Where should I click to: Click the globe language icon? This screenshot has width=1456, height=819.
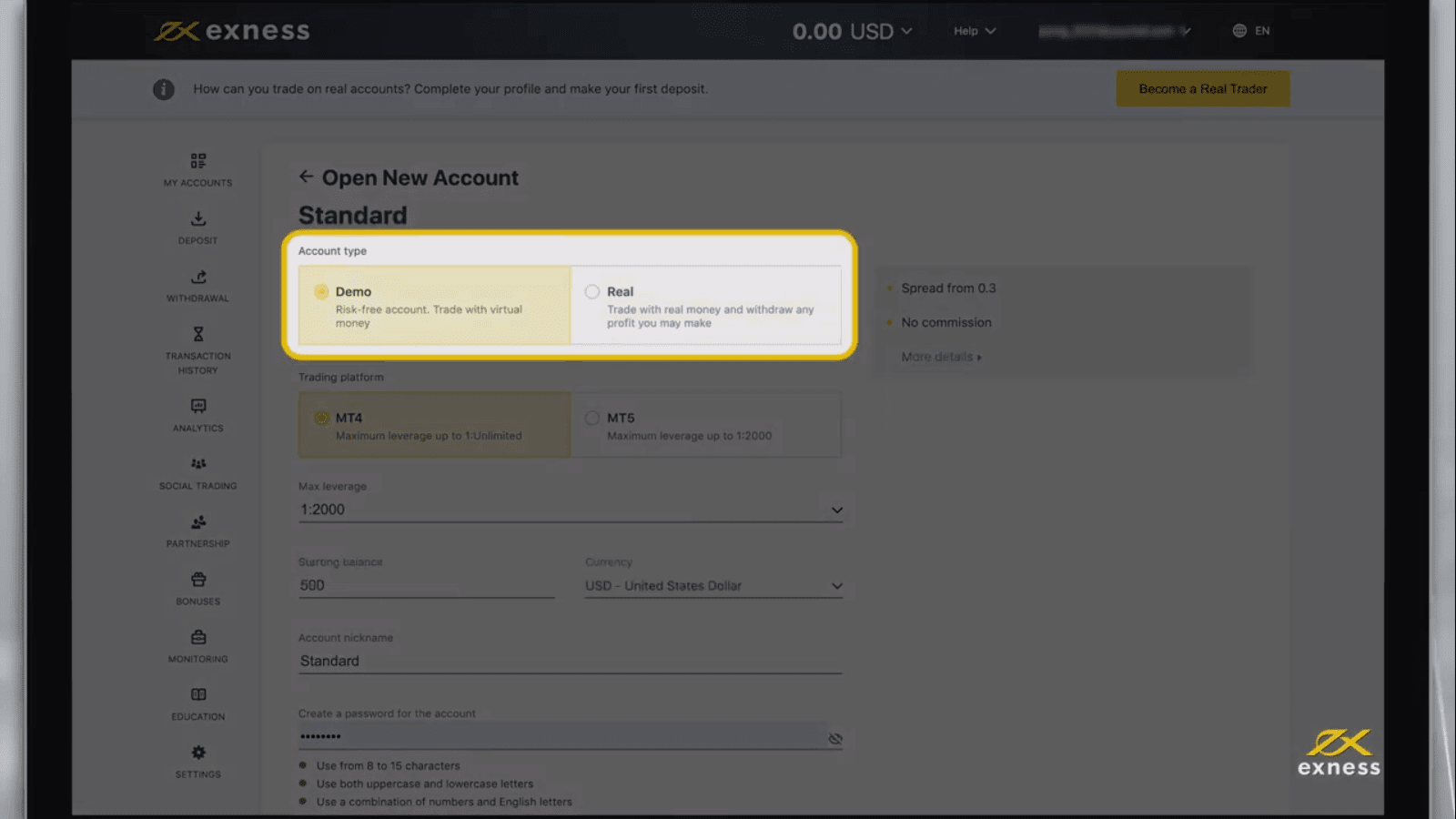pos(1239,31)
